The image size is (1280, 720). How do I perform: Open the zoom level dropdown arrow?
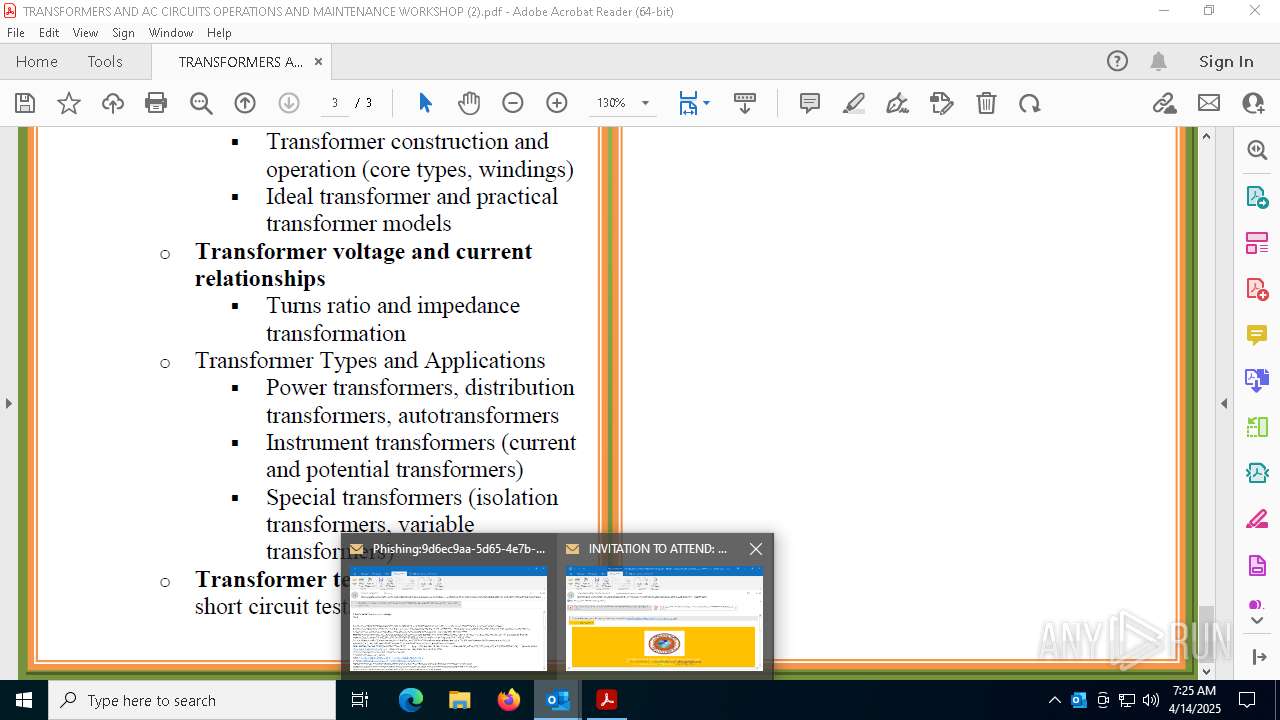(x=645, y=103)
